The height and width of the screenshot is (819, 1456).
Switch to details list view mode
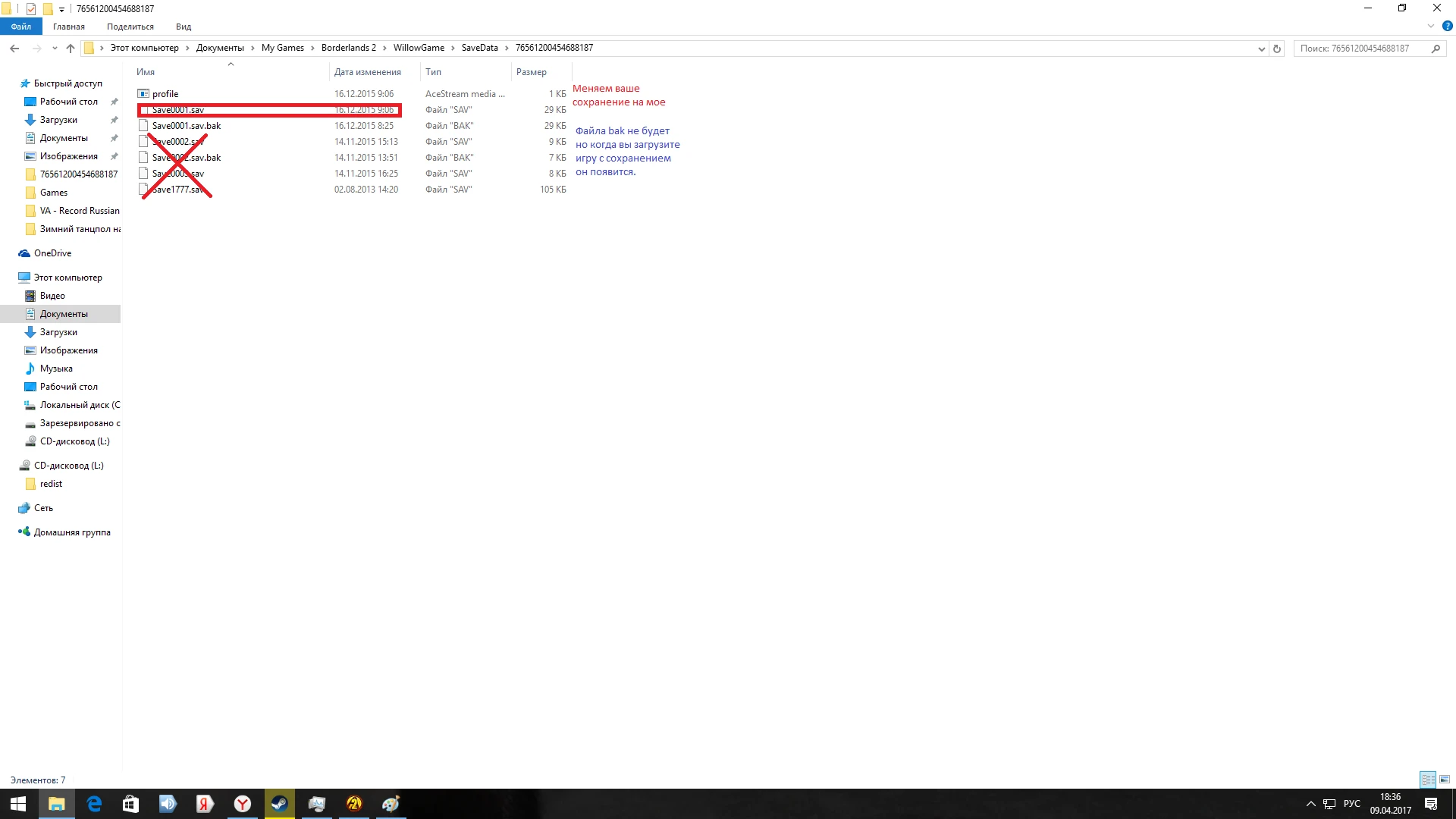point(1428,780)
